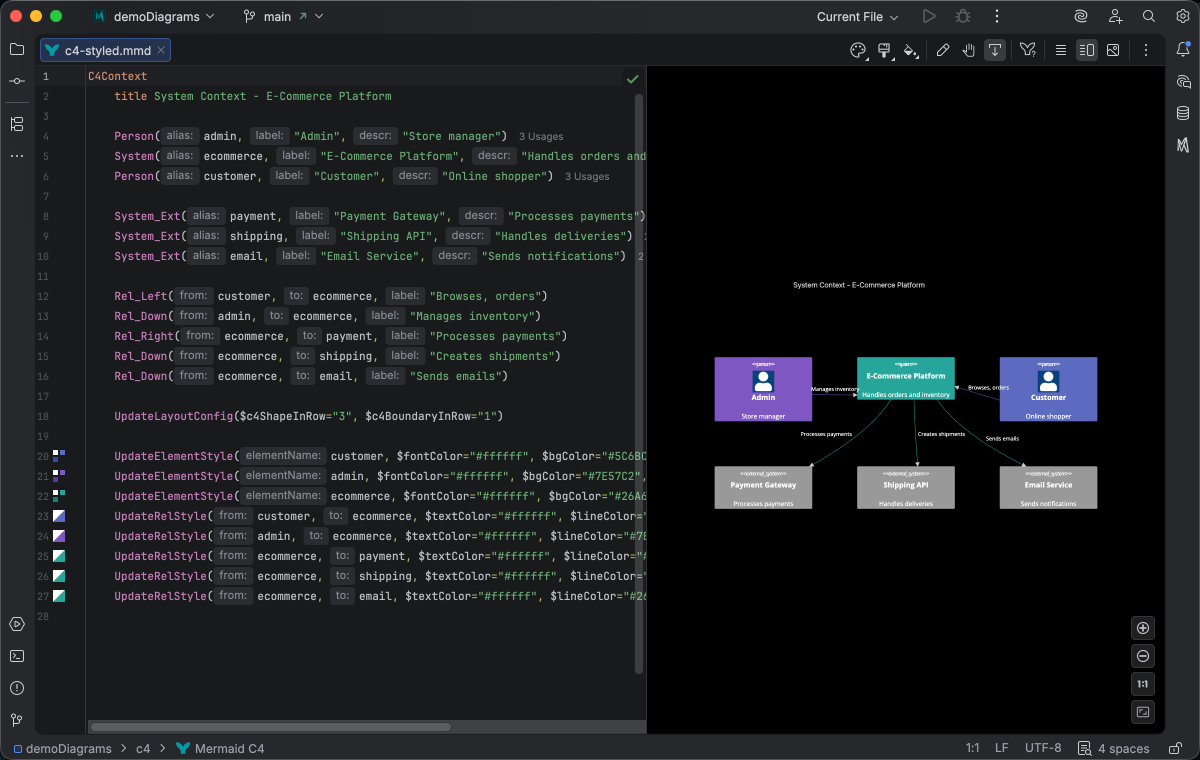
Task: Open the Current File run configuration dropdown
Action: pyautogui.click(x=857, y=16)
